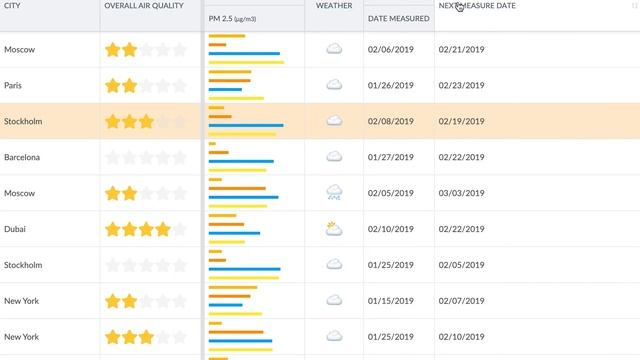Screen dimensions: 640x360
Task: Sort by DATE MEASURED column header
Action: coord(398,19)
